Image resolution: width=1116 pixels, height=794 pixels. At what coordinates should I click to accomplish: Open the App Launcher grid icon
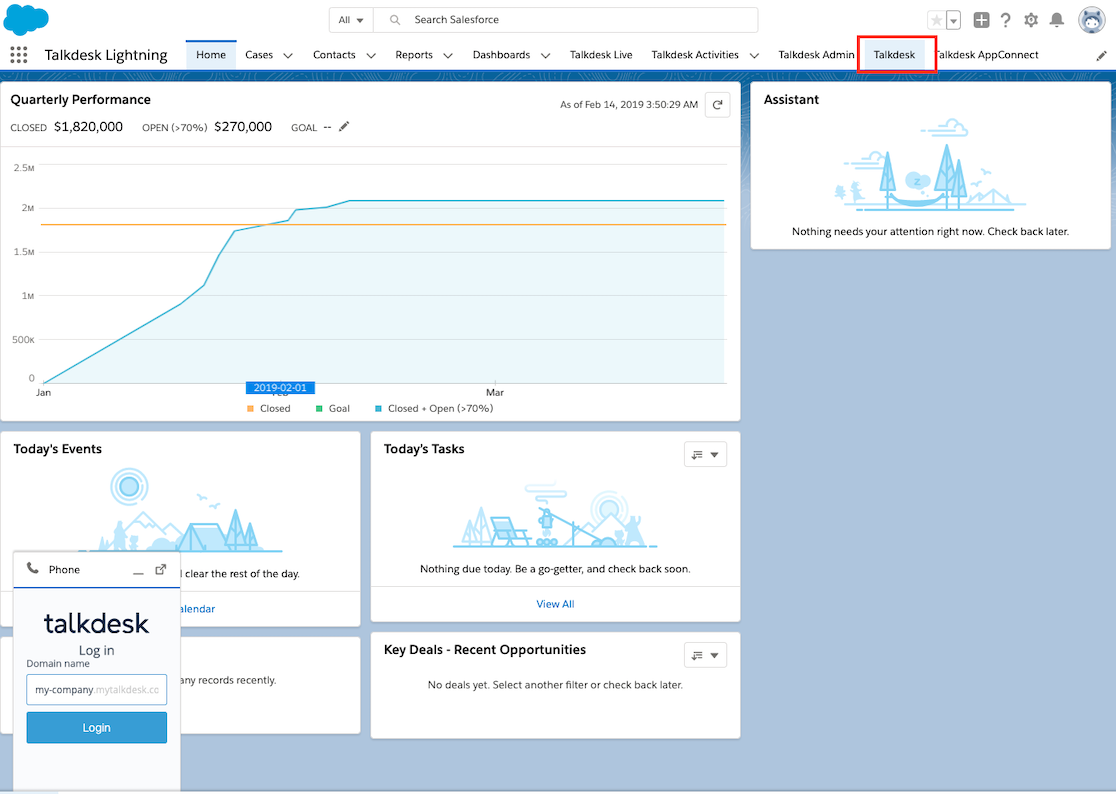tap(19, 55)
